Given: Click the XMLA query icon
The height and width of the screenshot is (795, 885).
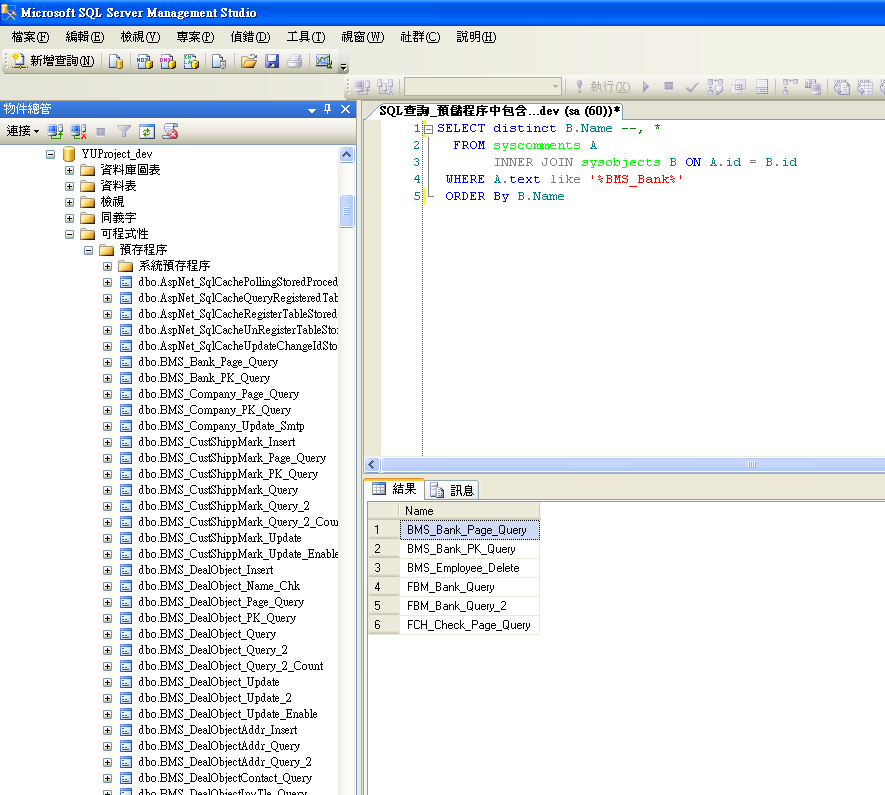Looking at the screenshot, I should point(191,61).
